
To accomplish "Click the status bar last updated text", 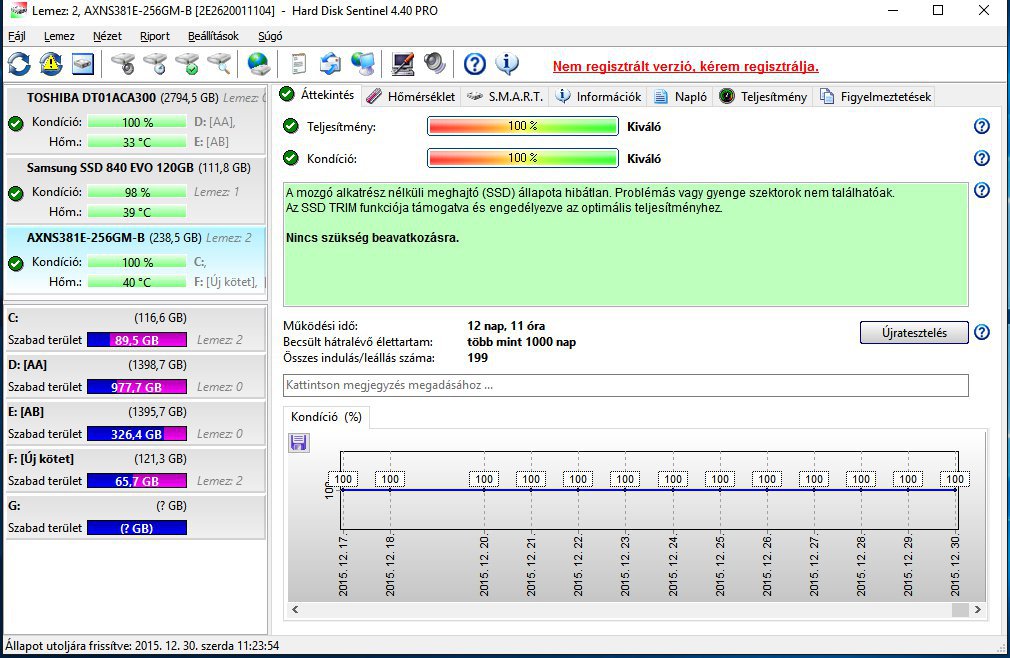I will (x=142, y=646).
